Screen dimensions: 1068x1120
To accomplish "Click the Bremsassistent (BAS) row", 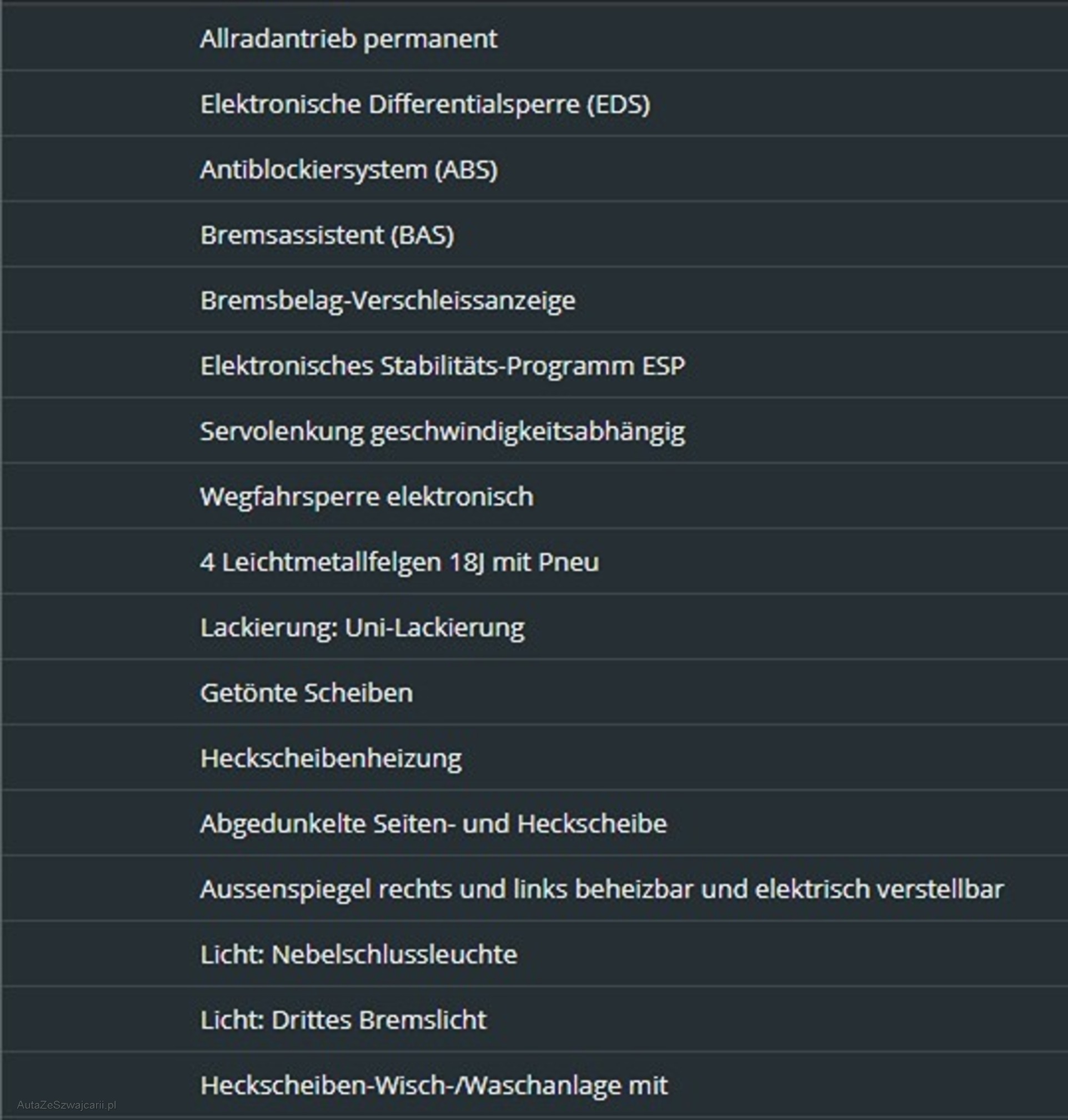I will (x=534, y=234).
